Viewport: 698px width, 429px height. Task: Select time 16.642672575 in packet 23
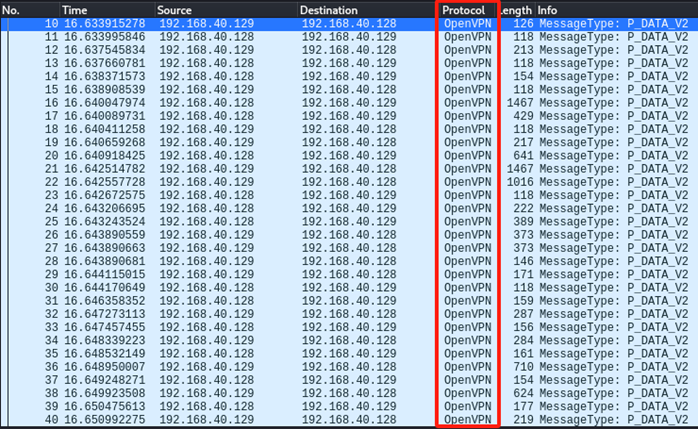pos(105,195)
